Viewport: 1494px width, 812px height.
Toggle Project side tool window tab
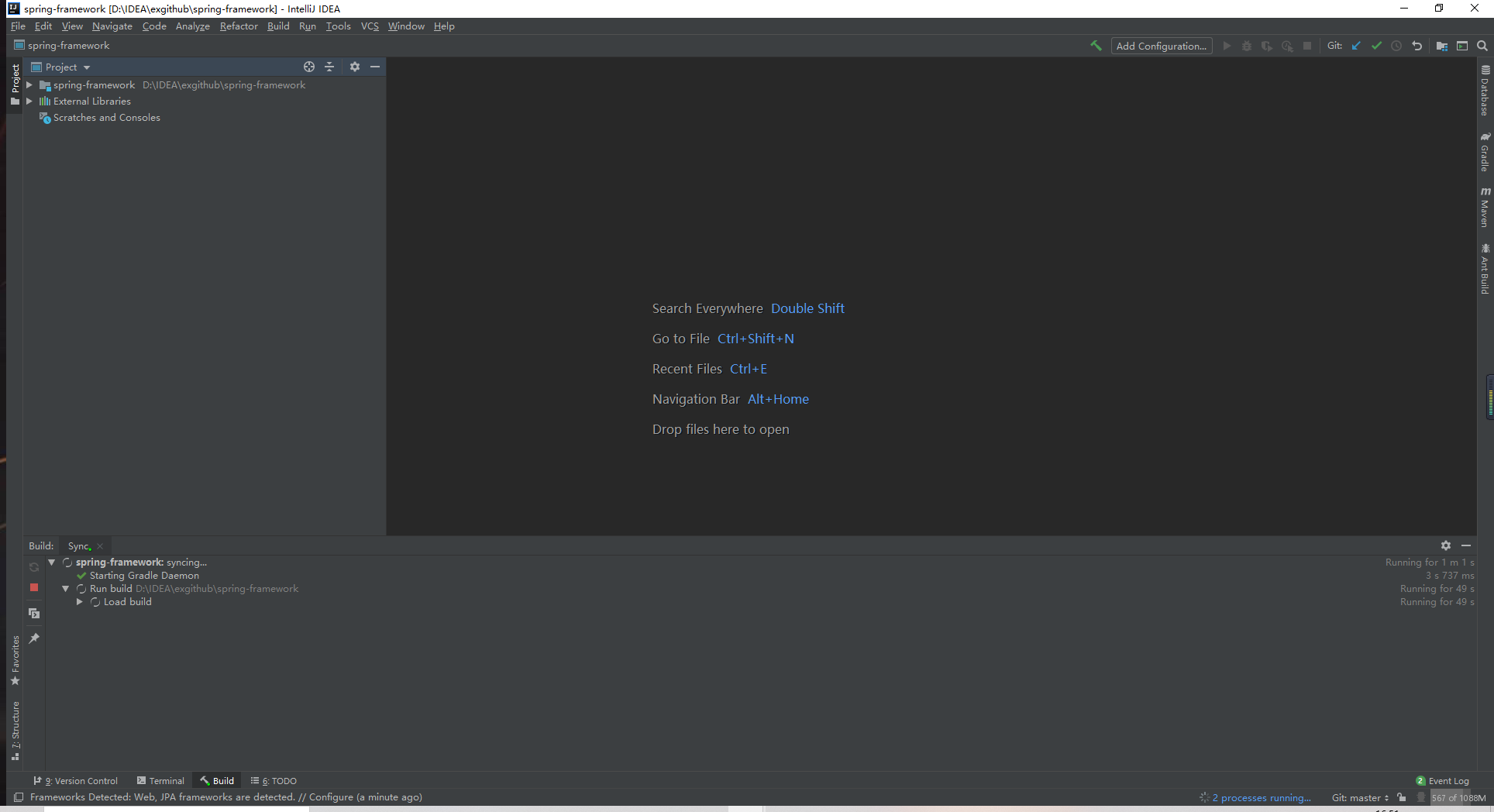pos(15,85)
